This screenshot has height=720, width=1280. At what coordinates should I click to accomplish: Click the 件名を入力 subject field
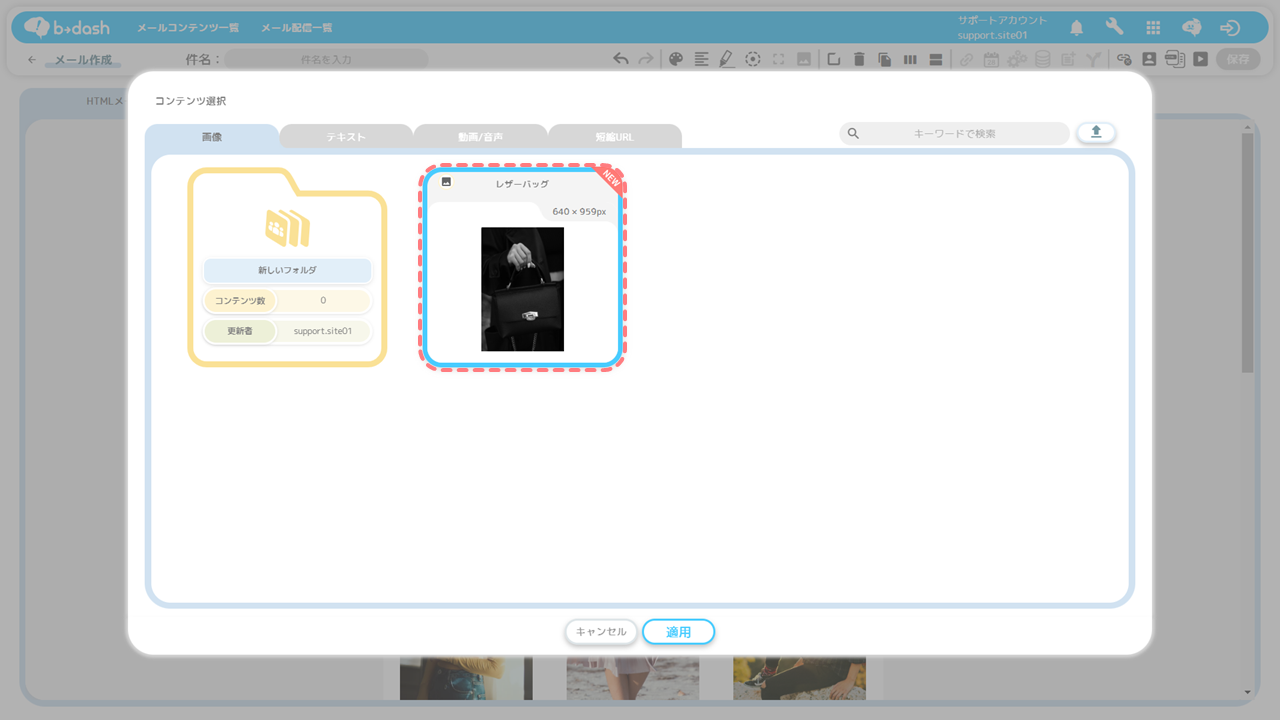pyautogui.click(x=326, y=60)
